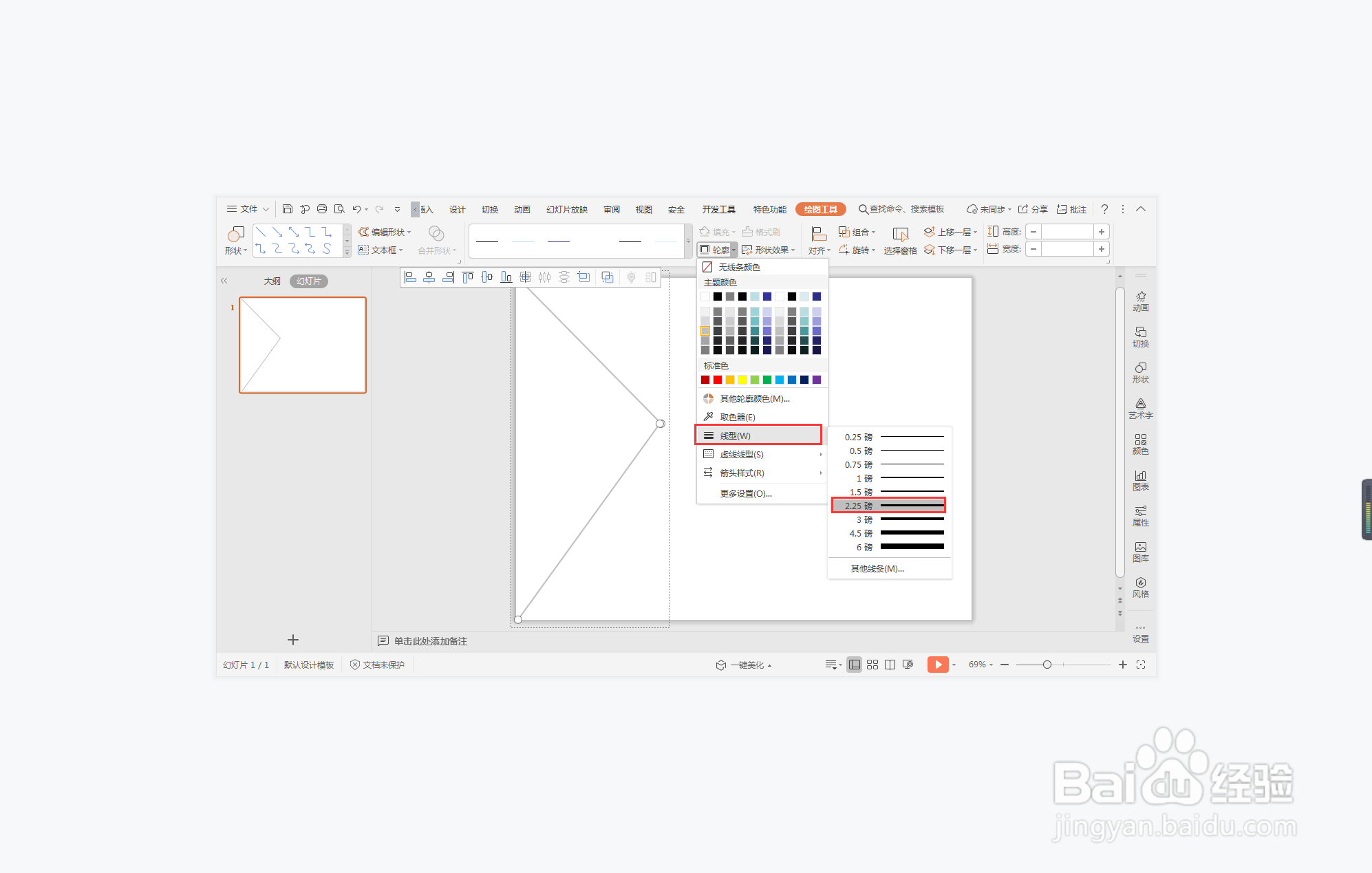The image size is (1372, 873).
Task: Click 更多设置(O)... in outline menu
Action: click(x=746, y=493)
